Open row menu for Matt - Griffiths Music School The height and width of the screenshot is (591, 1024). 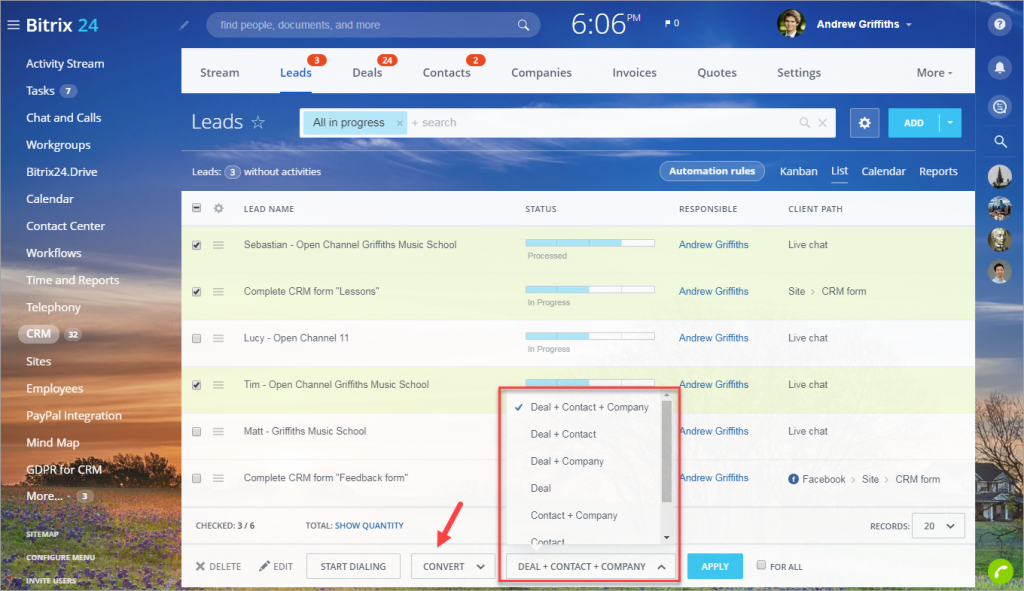pyautogui.click(x=218, y=432)
